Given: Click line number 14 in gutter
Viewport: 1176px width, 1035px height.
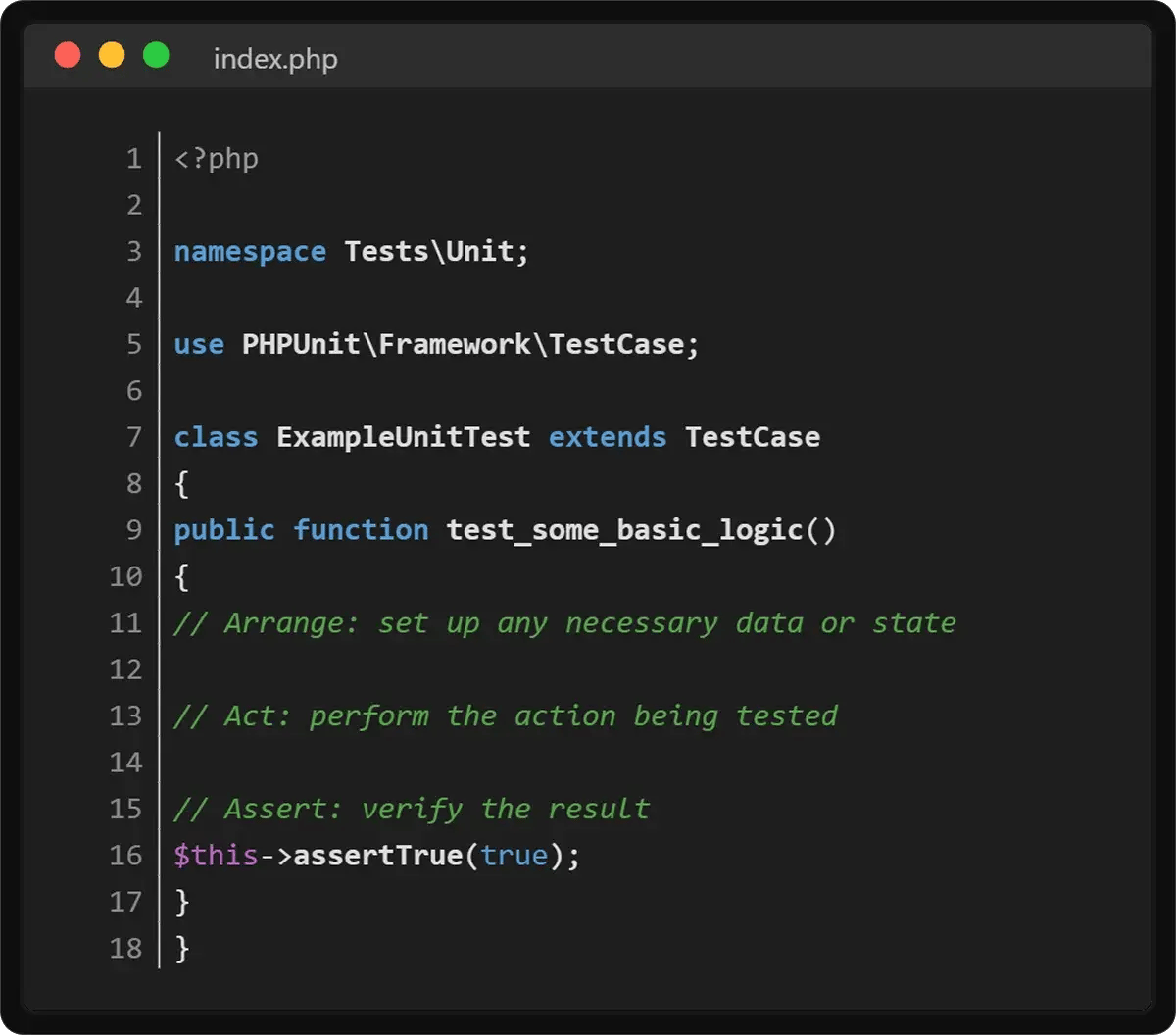Looking at the screenshot, I should [125, 764].
